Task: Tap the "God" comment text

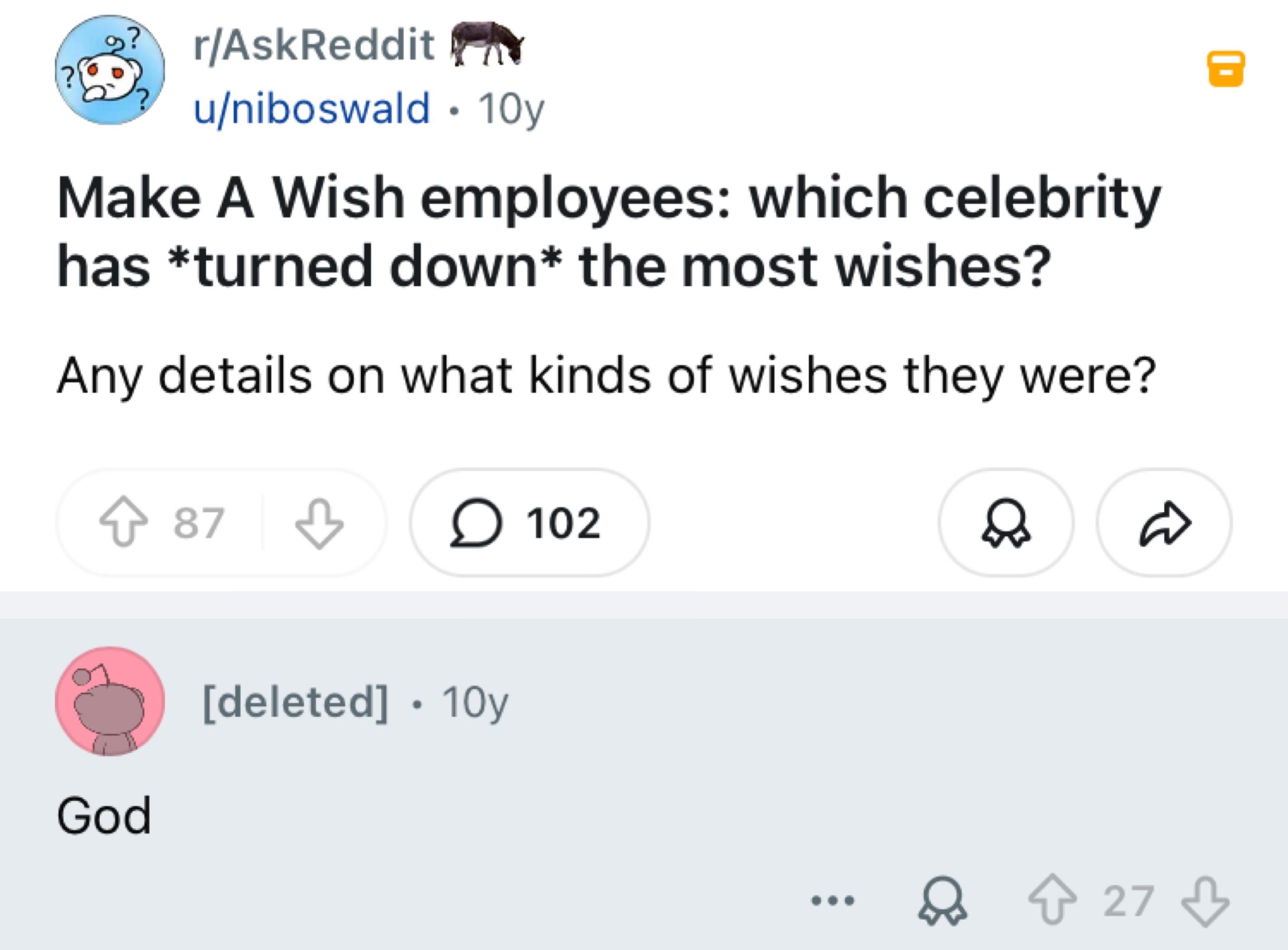Action: pos(104,815)
